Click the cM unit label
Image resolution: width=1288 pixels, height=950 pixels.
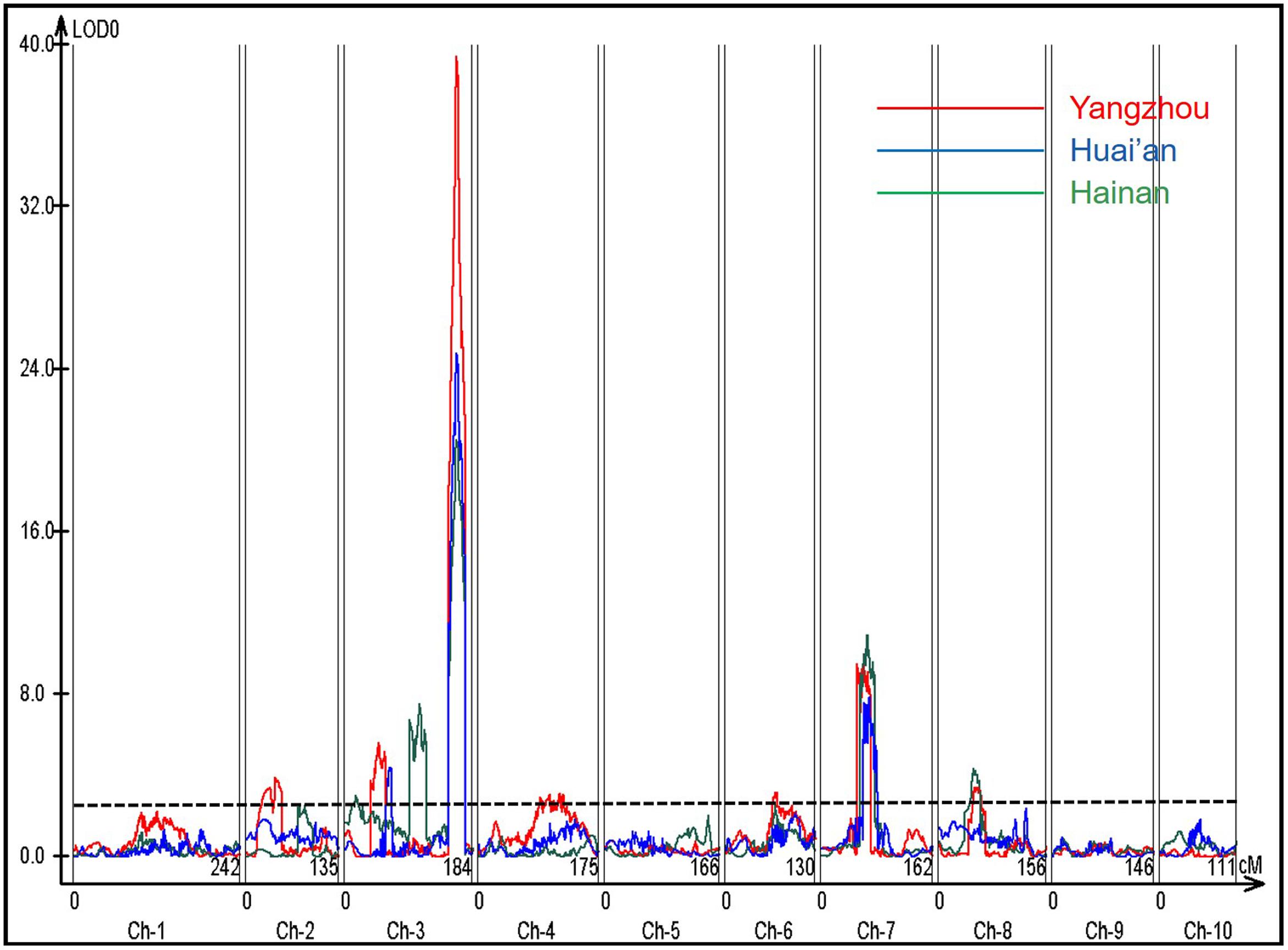(x=1250, y=866)
